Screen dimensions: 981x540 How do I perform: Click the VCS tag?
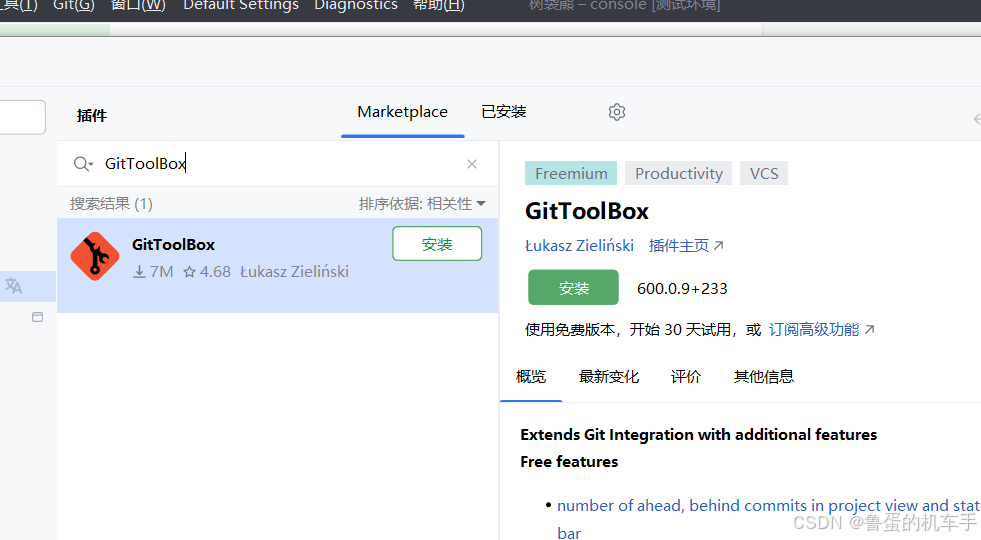tap(764, 173)
